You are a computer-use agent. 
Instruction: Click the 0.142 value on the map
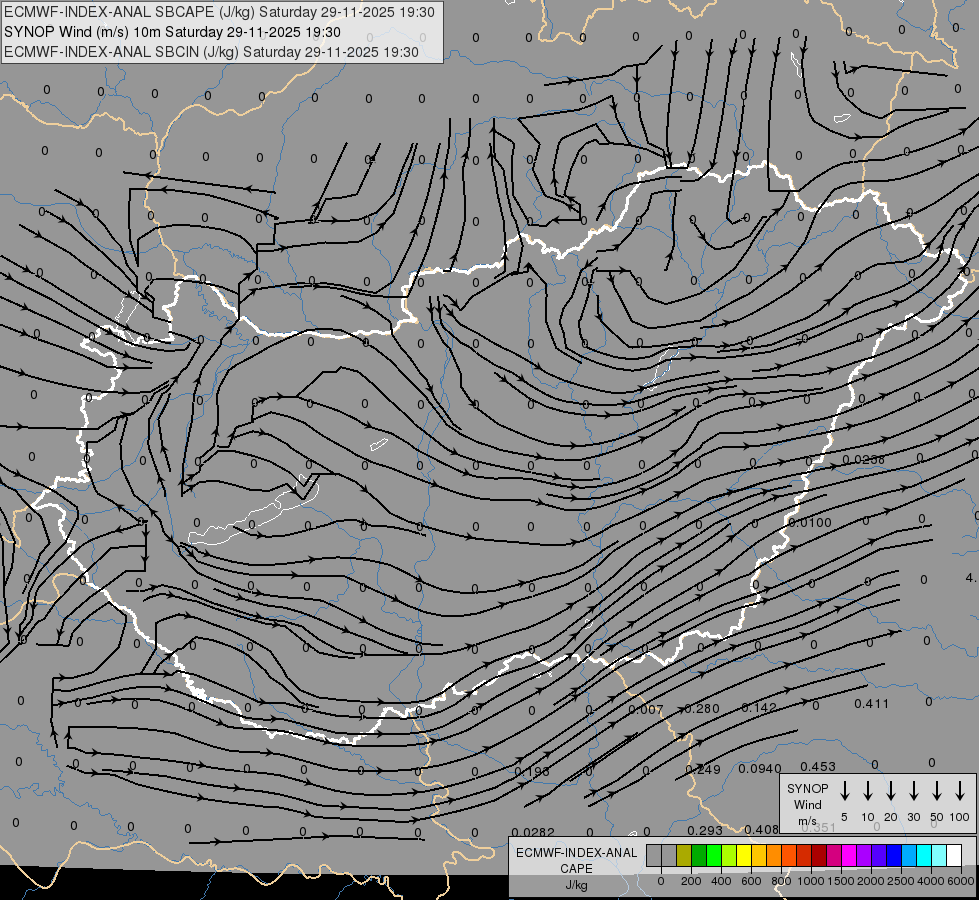coord(759,707)
